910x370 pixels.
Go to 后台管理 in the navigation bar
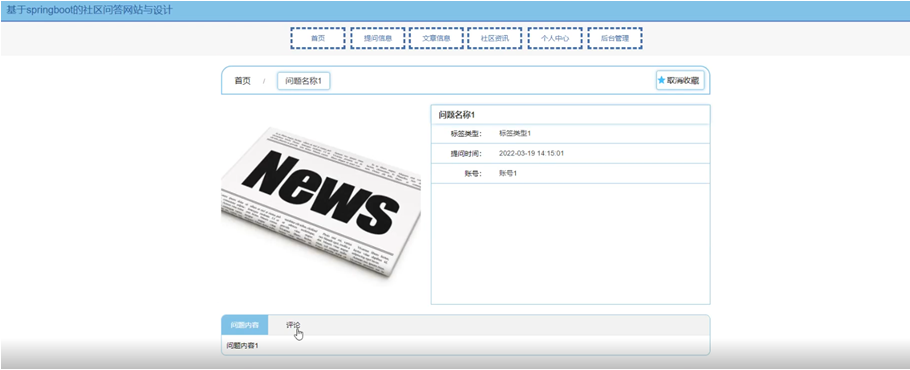pyautogui.click(x=615, y=38)
